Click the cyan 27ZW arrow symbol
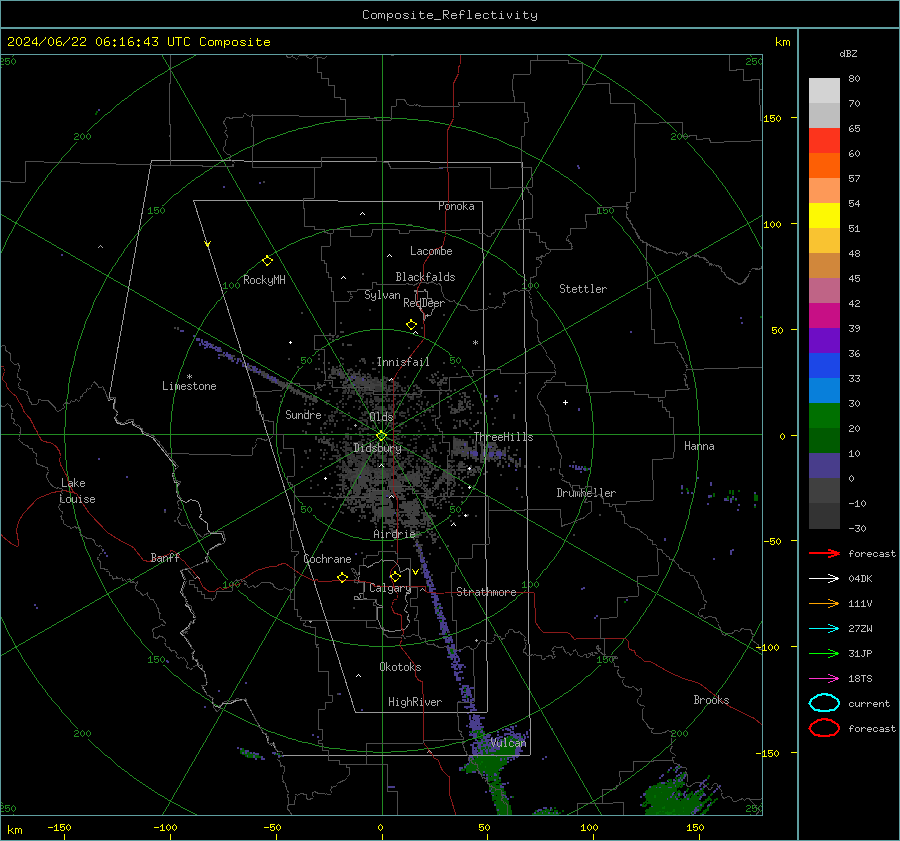The height and width of the screenshot is (841, 900). (824, 629)
